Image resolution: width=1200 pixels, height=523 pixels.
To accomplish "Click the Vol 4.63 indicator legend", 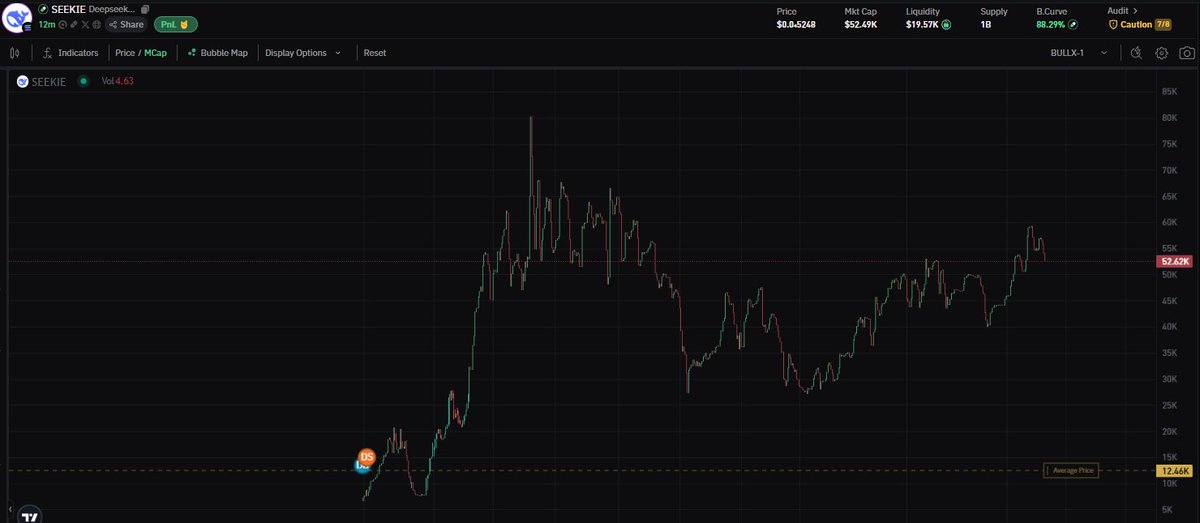I will click(x=118, y=82).
